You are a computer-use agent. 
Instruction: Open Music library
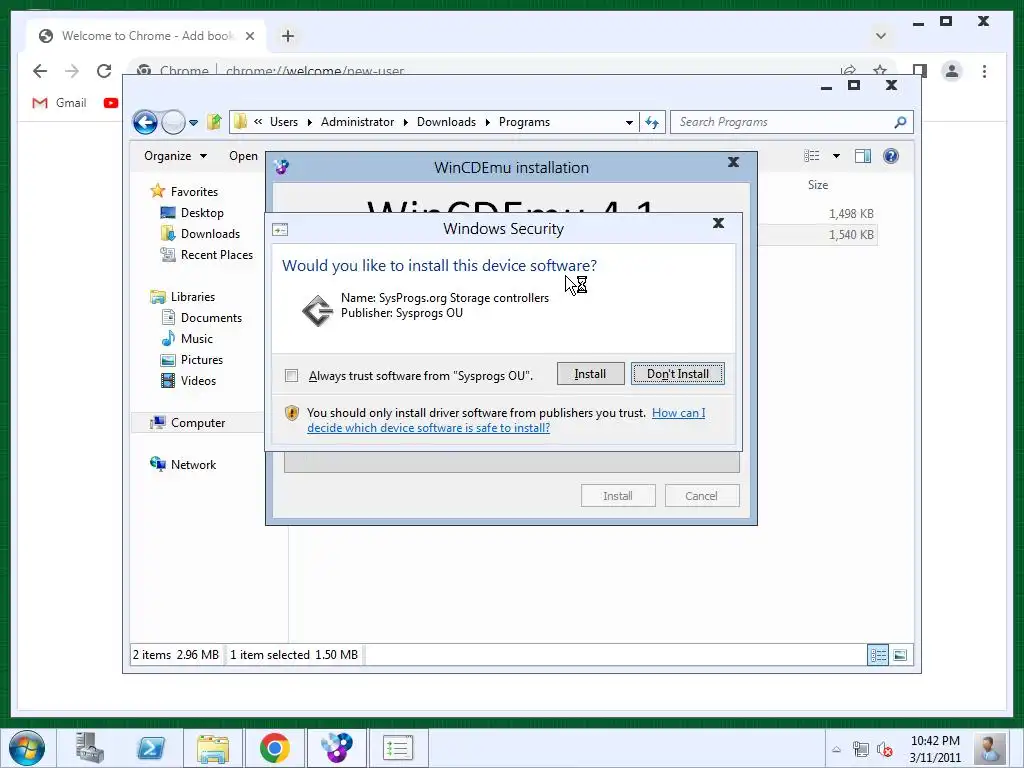[x=197, y=339]
